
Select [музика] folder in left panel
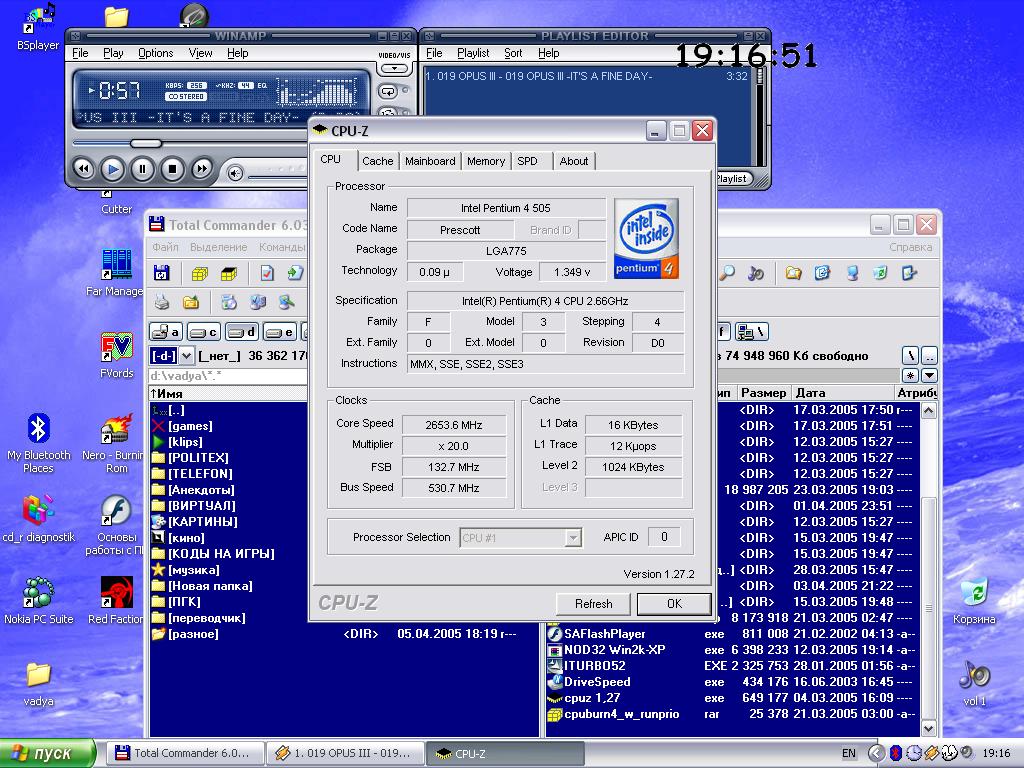[x=193, y=569]
